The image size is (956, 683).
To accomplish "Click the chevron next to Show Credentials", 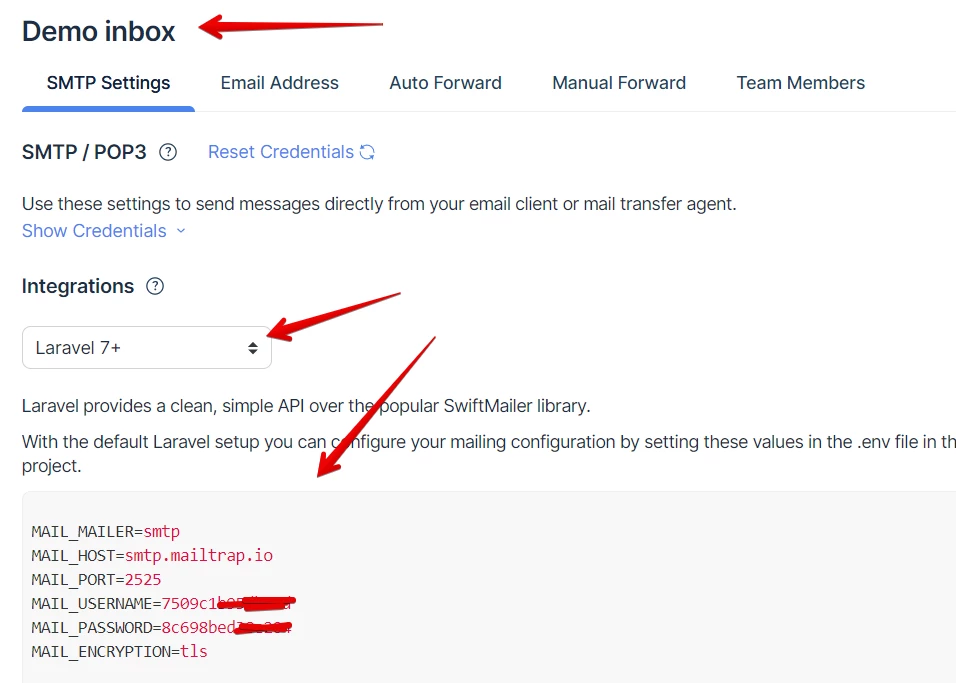I will [x=181, y=231].
